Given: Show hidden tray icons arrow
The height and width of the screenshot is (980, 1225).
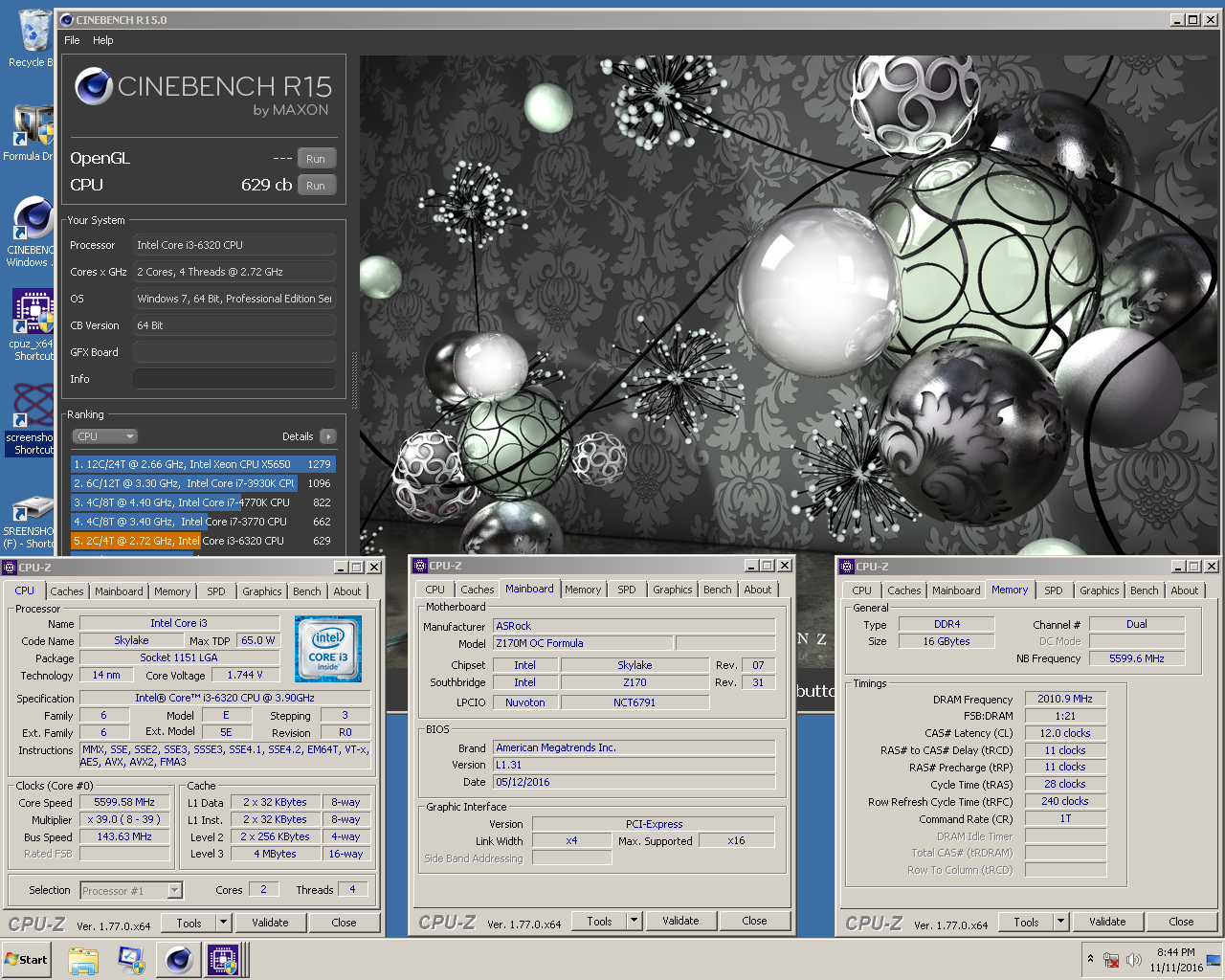Looking at the screenshot, I should point(1090,959).
